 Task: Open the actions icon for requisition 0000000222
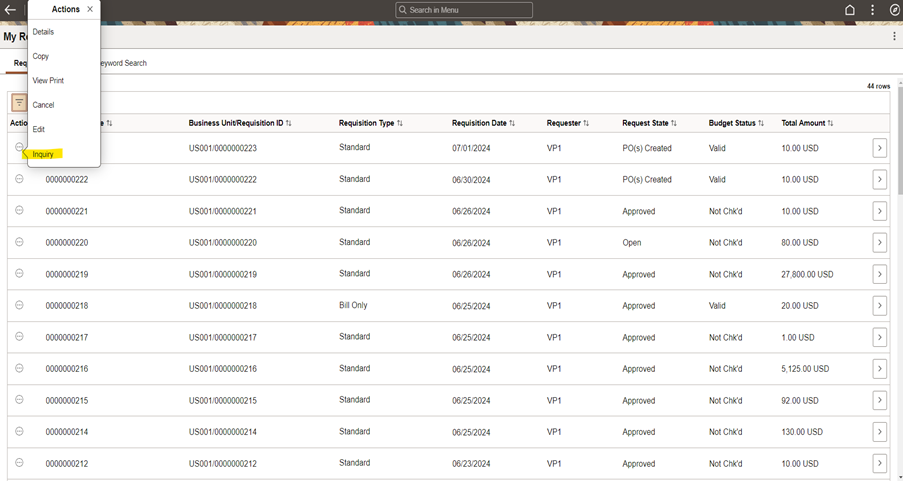pos(19,179)
